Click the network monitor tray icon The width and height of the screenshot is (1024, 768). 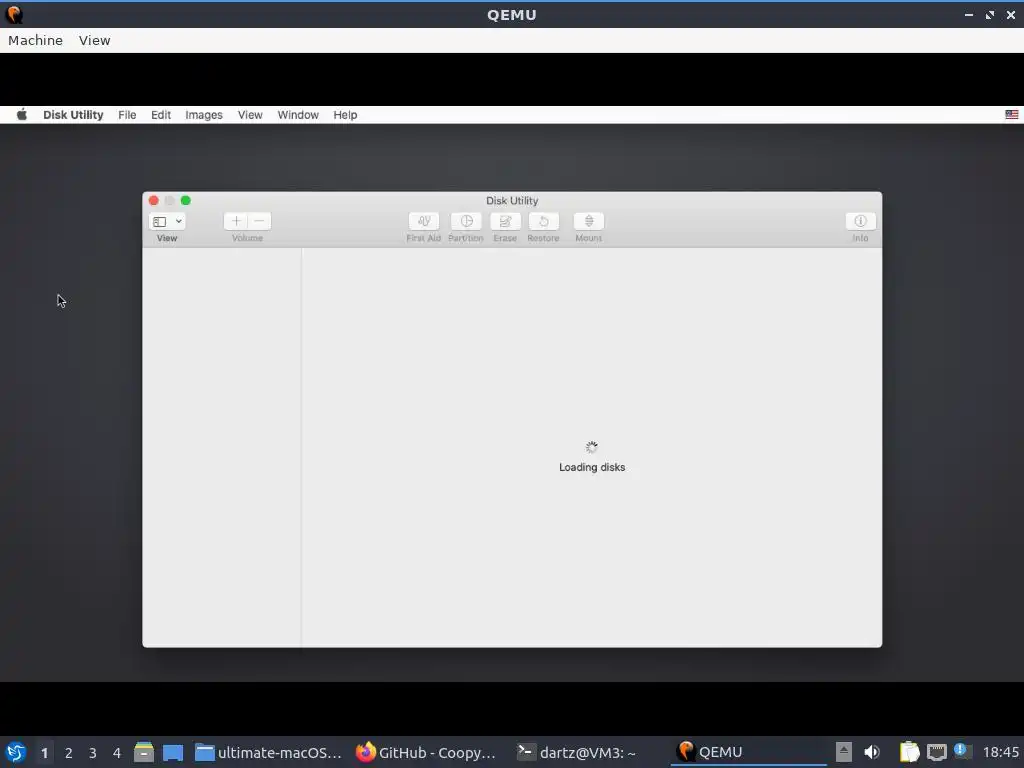tap(936, 752)
